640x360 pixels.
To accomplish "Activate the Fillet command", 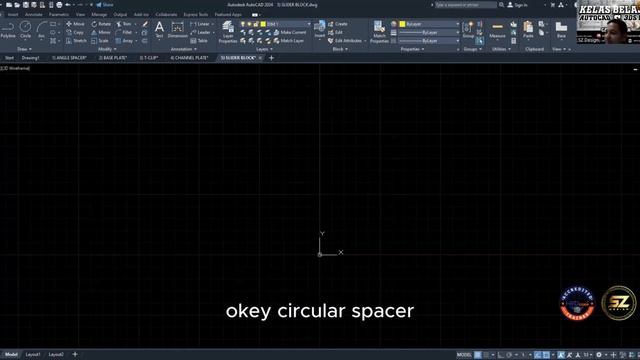I will pyautogui.click(x=124, y=32).
